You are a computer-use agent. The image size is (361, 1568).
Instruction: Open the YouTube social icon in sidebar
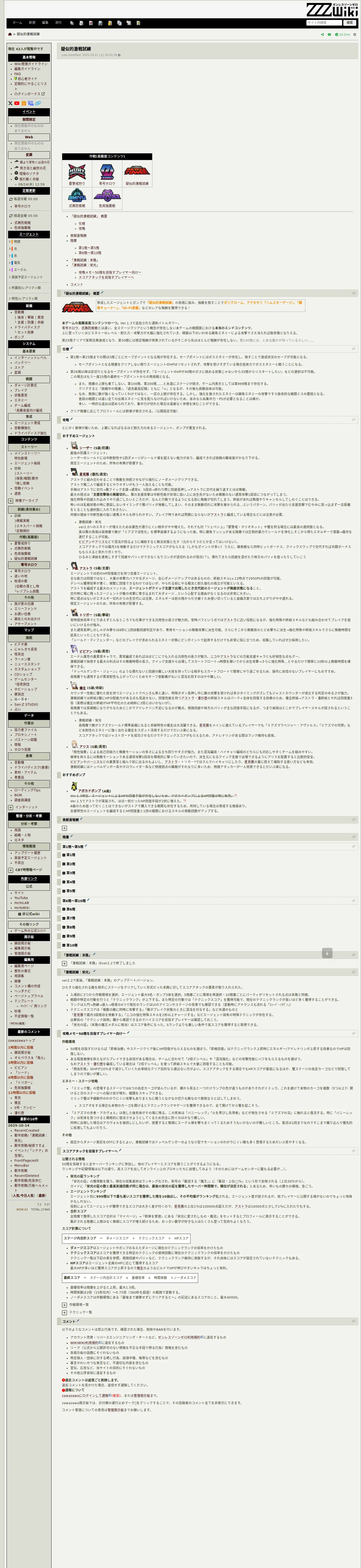(17, 103)
